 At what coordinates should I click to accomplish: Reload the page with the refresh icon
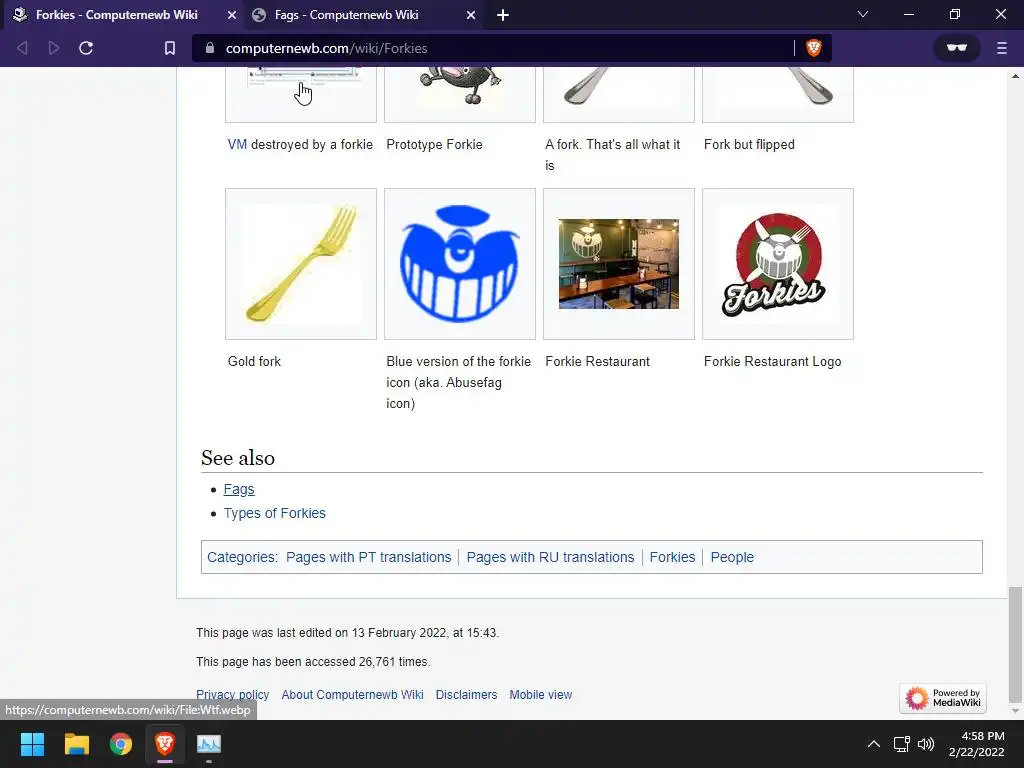(x=86, y=48)
